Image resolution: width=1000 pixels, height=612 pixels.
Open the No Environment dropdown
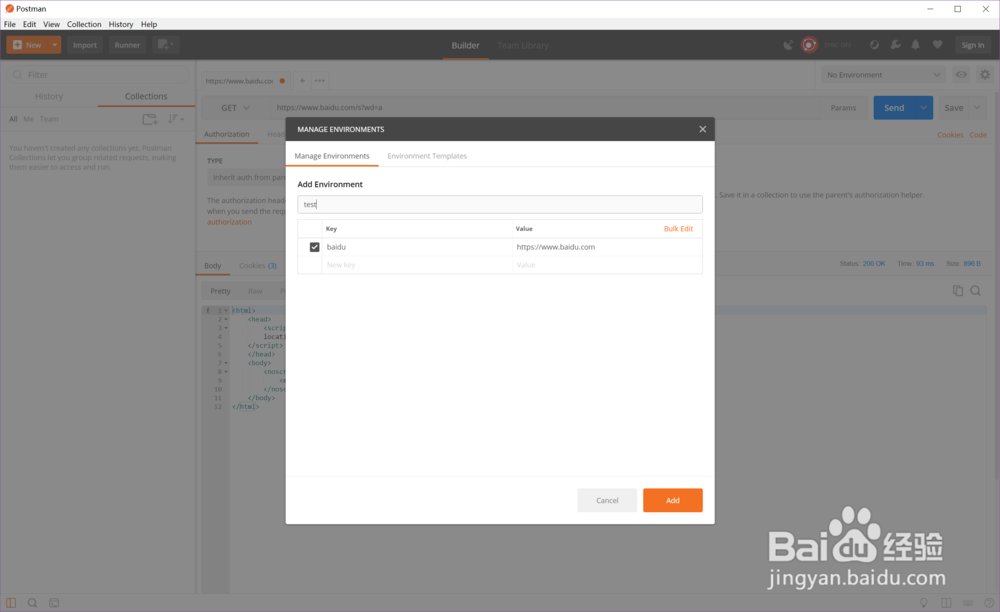(x=884, y=75)
